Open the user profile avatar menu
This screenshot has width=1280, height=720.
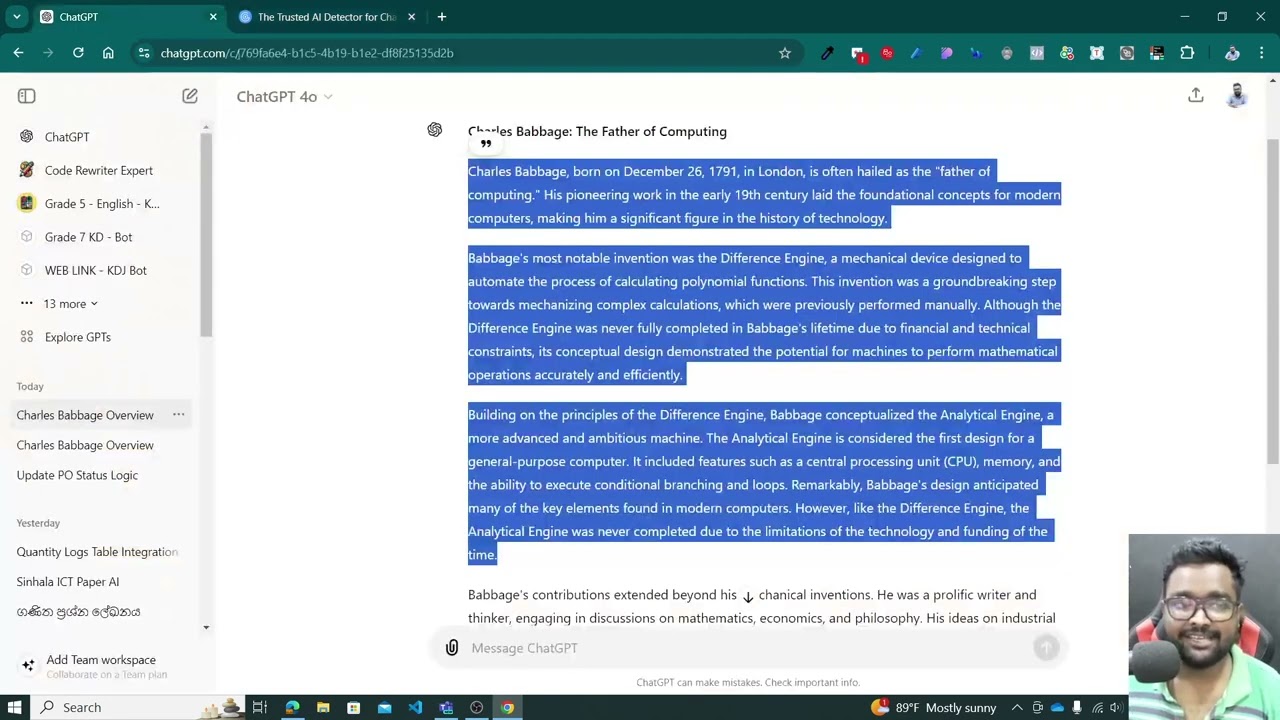1237,95
